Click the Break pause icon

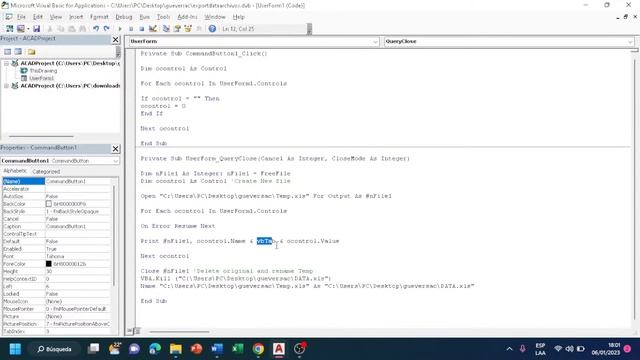pyautogui.click(x=131, y=29)
